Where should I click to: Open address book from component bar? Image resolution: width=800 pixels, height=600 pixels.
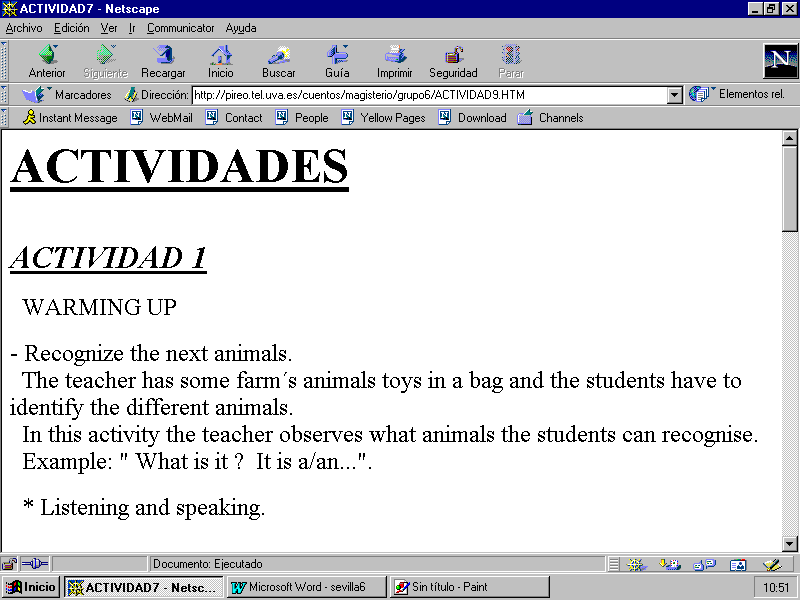[x=738, y=564]
